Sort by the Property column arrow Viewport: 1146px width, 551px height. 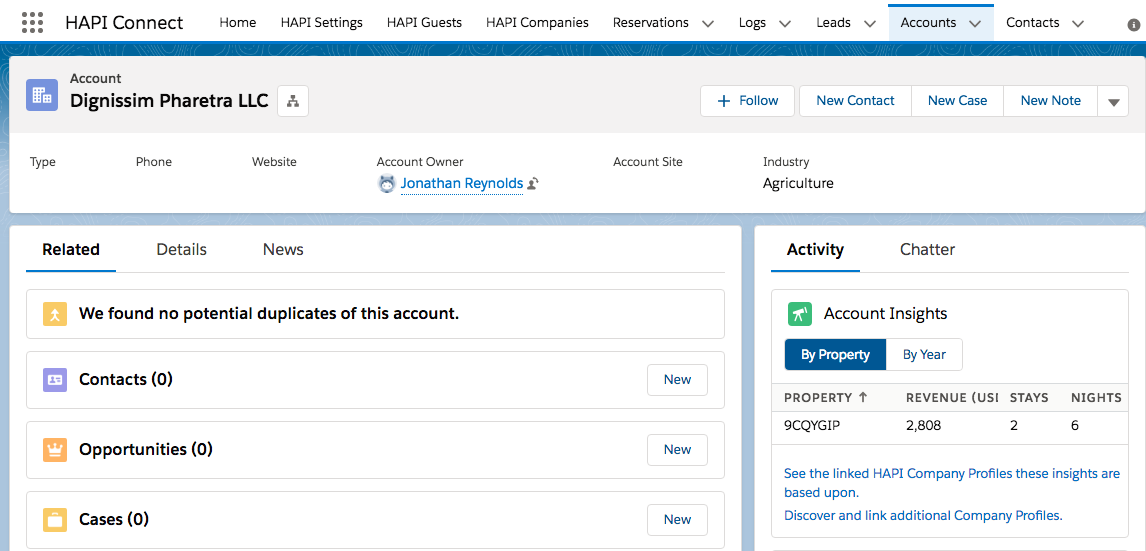coord(862,398)
